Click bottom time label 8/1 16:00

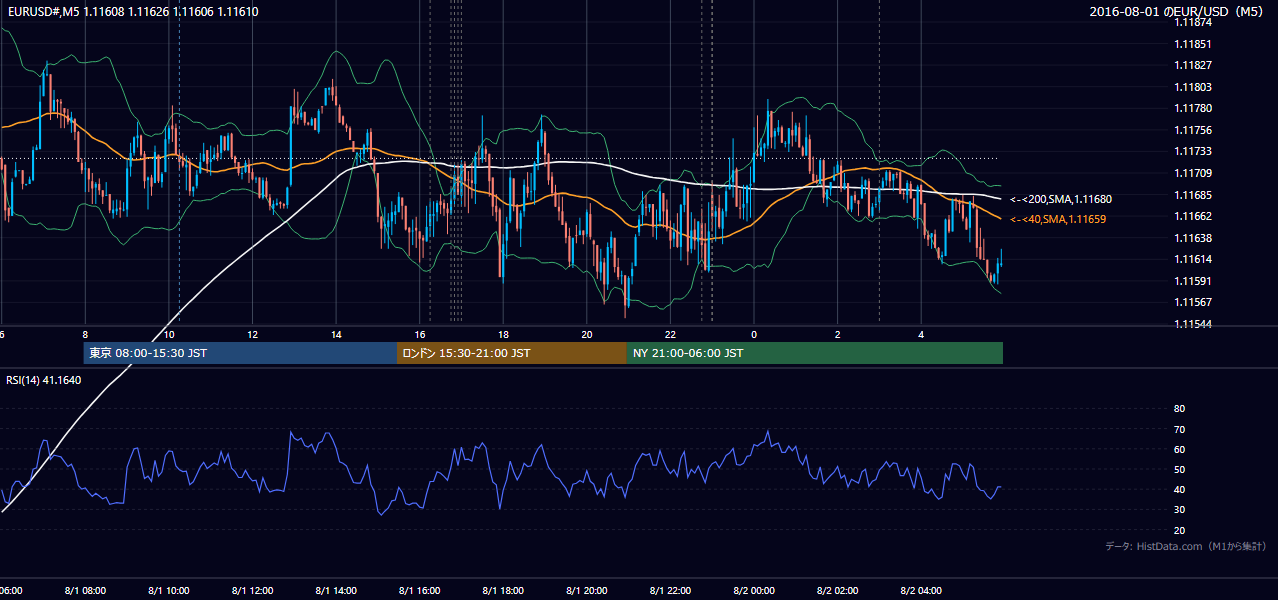coord(419,591)
